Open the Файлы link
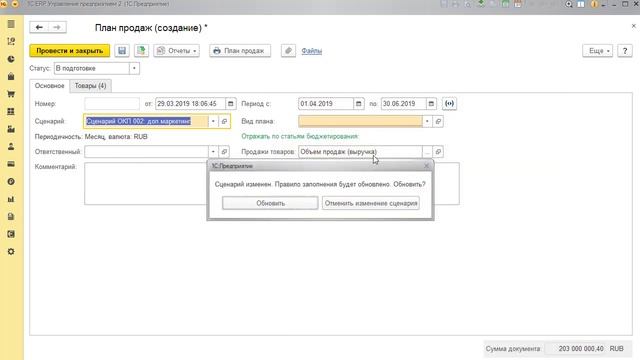The height and width of the screenshot is (360, 640). click(311, 51)
